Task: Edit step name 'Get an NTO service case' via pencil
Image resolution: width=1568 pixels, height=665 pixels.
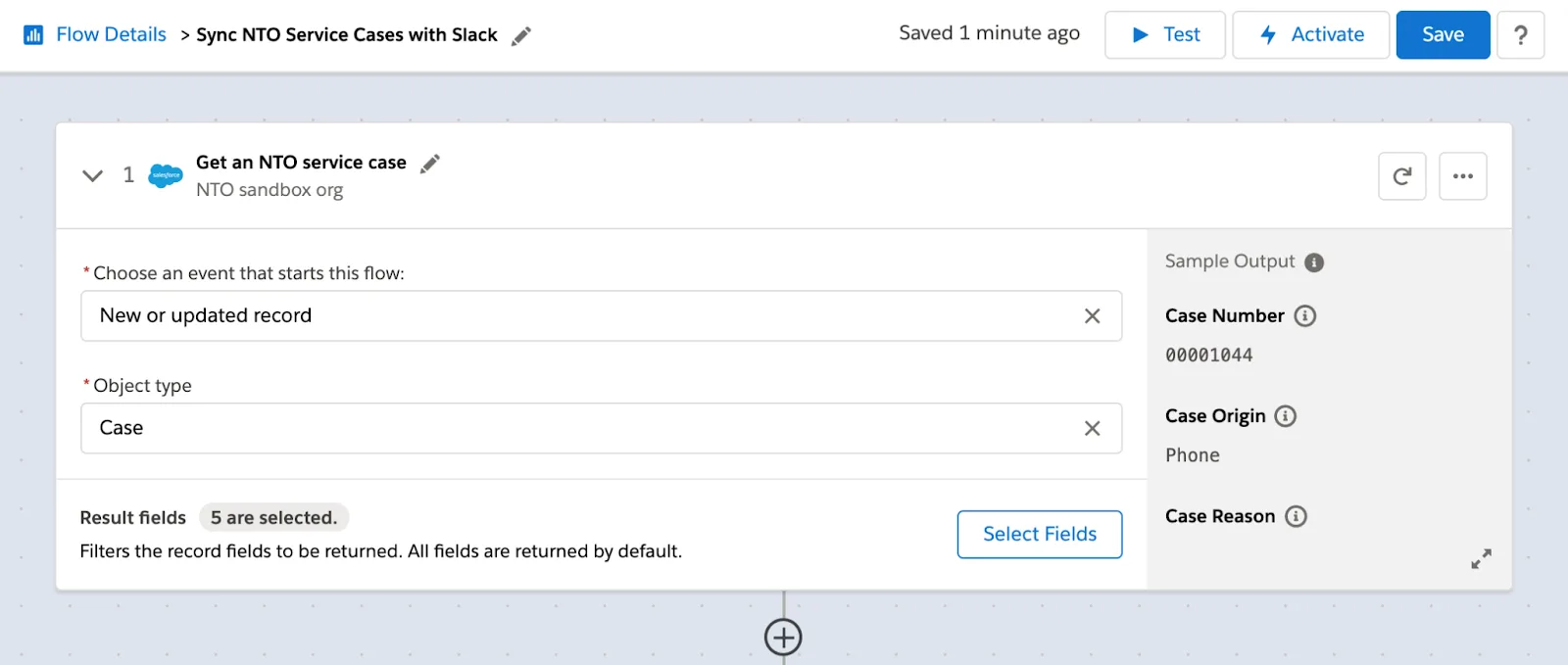Action: tap(428, 164)
